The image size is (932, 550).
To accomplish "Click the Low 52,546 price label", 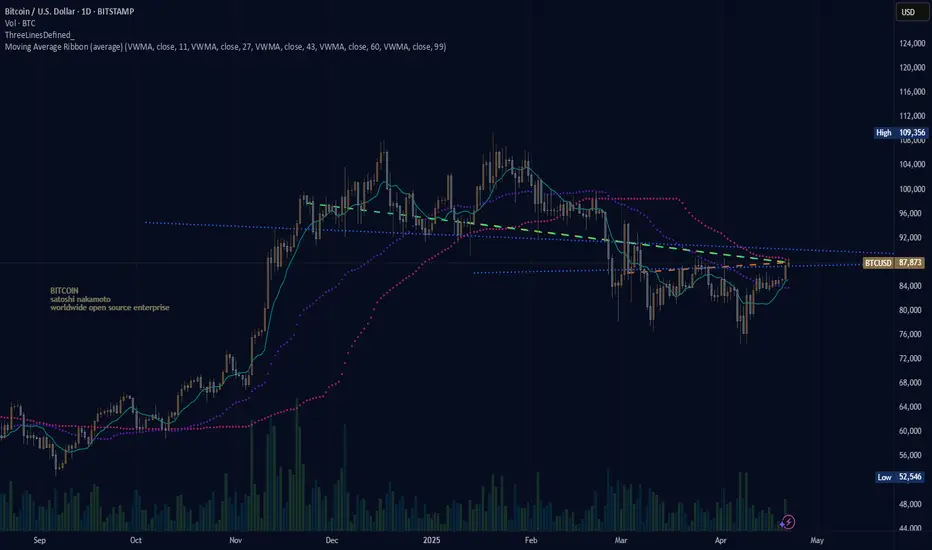I will [900, 477].
